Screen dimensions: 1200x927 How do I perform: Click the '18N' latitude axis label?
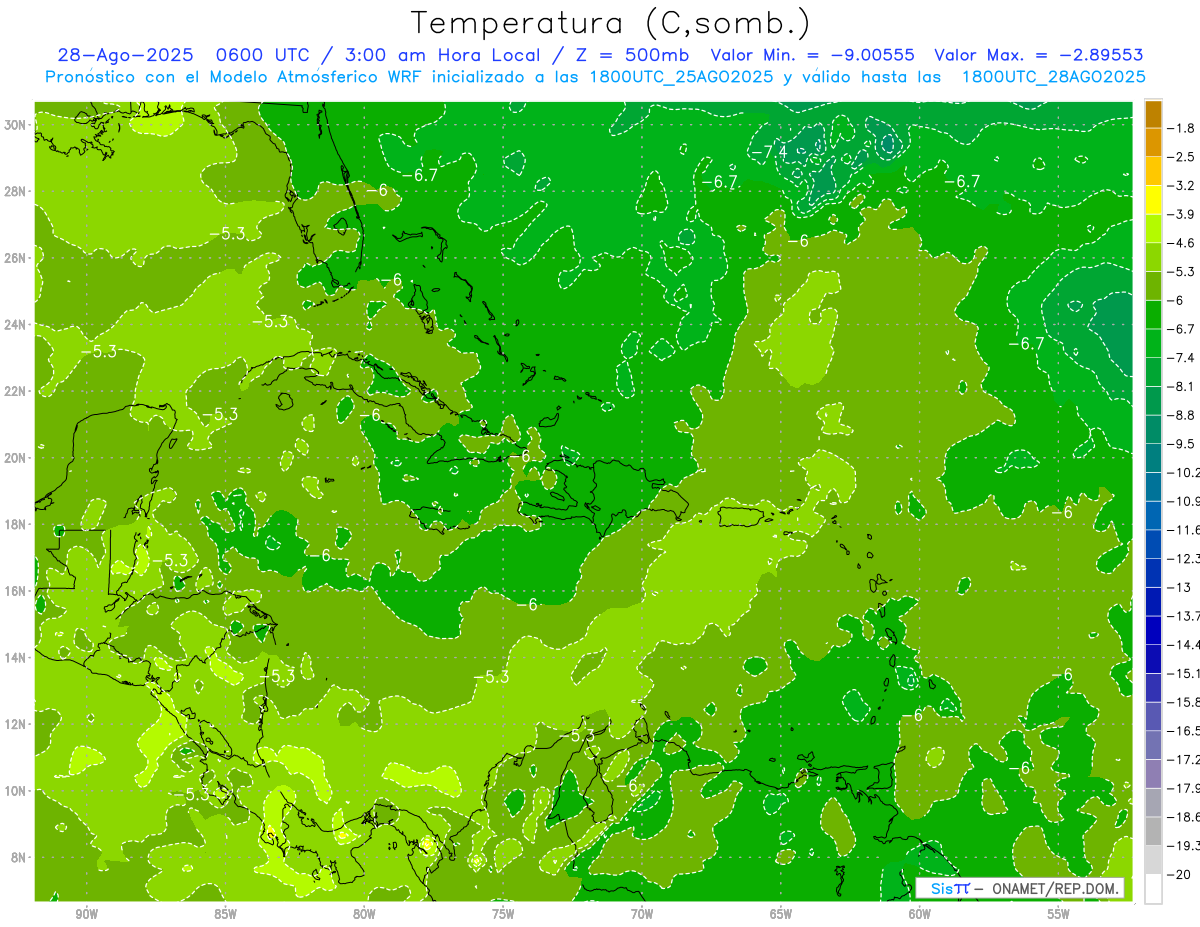click(14, 524)
